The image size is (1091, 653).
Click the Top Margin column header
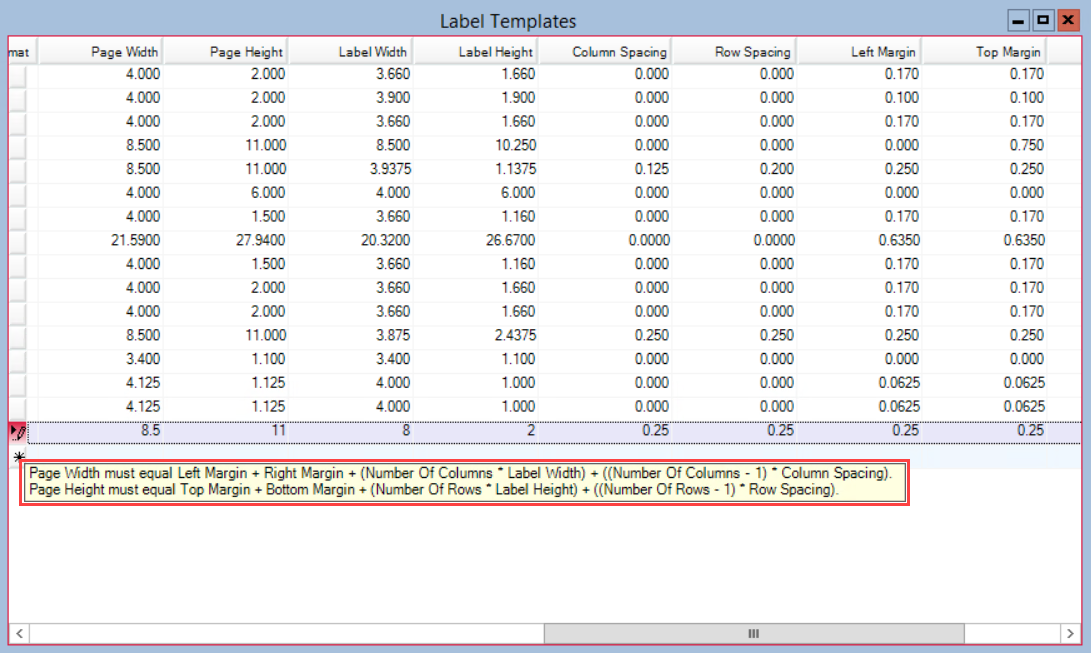coord(985,51)
